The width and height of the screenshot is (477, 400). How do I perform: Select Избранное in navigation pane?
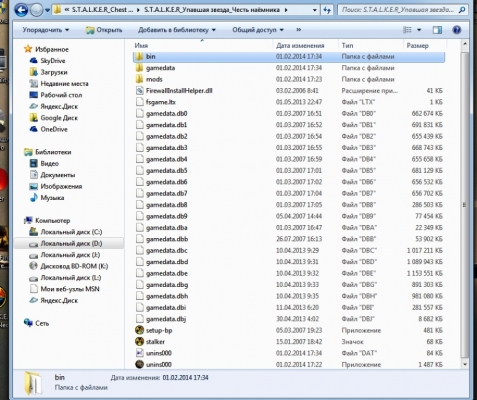(x=47, y=49)
